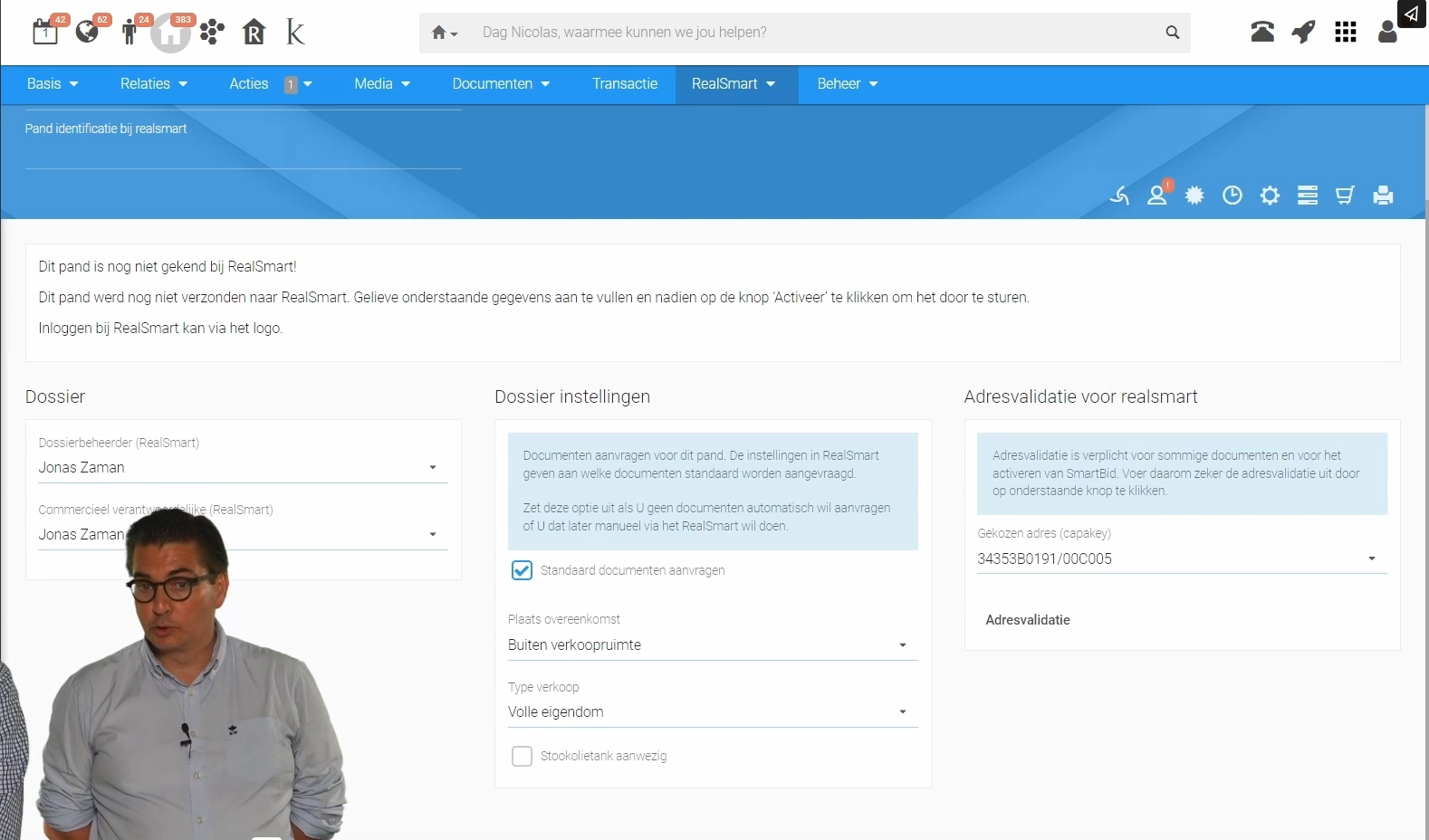Open the Plaats overeenkomst dropdown
Viewport: 1429px width, 840px height.
click(713, 645)
